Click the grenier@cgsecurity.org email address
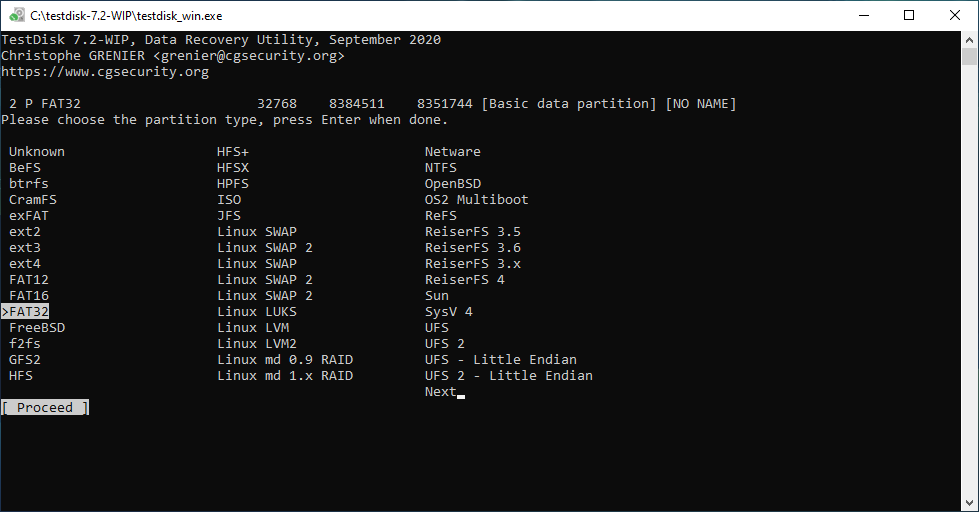This screenshot has height=512, width=979. (248, 56)
